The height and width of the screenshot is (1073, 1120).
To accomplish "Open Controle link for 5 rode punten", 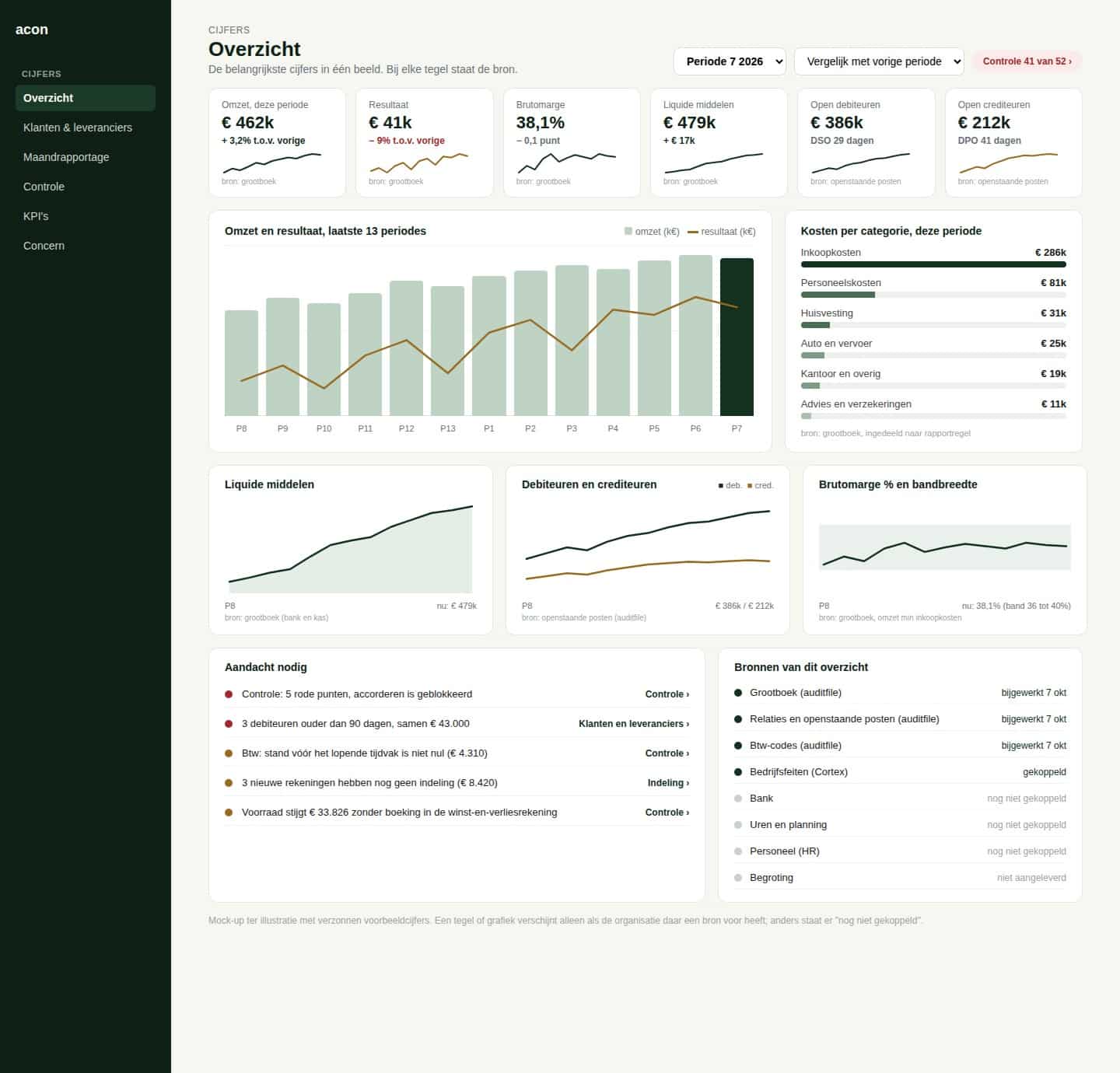I will click(667, 694).
